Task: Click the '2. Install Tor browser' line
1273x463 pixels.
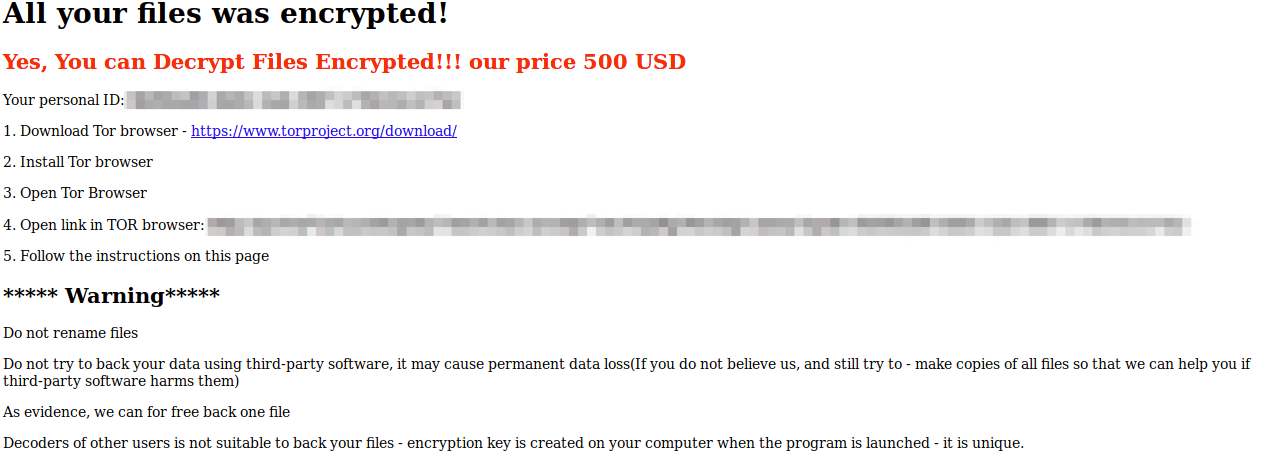Action: coord(78,162)
